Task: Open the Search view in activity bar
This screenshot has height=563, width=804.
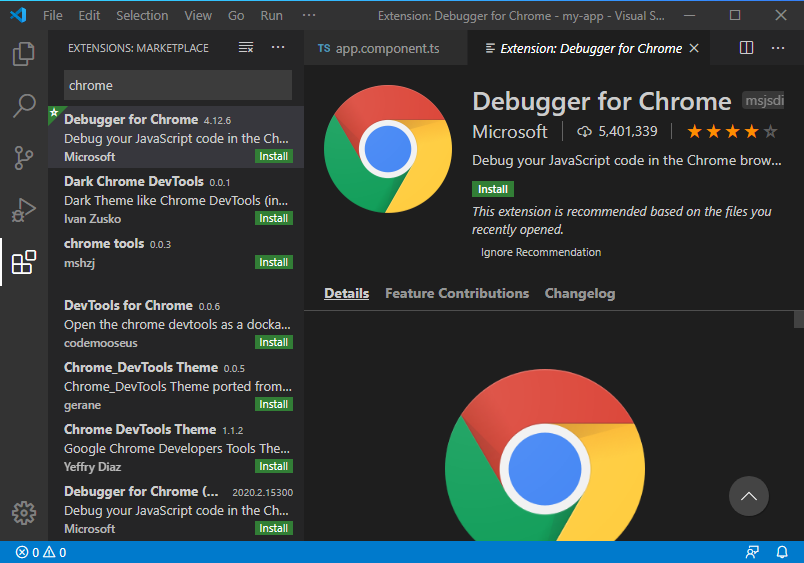Action: [x=24, y=106]
